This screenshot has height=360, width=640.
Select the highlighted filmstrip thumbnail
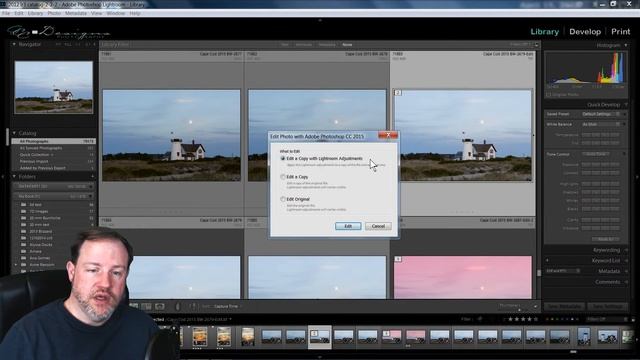[319, 336]
